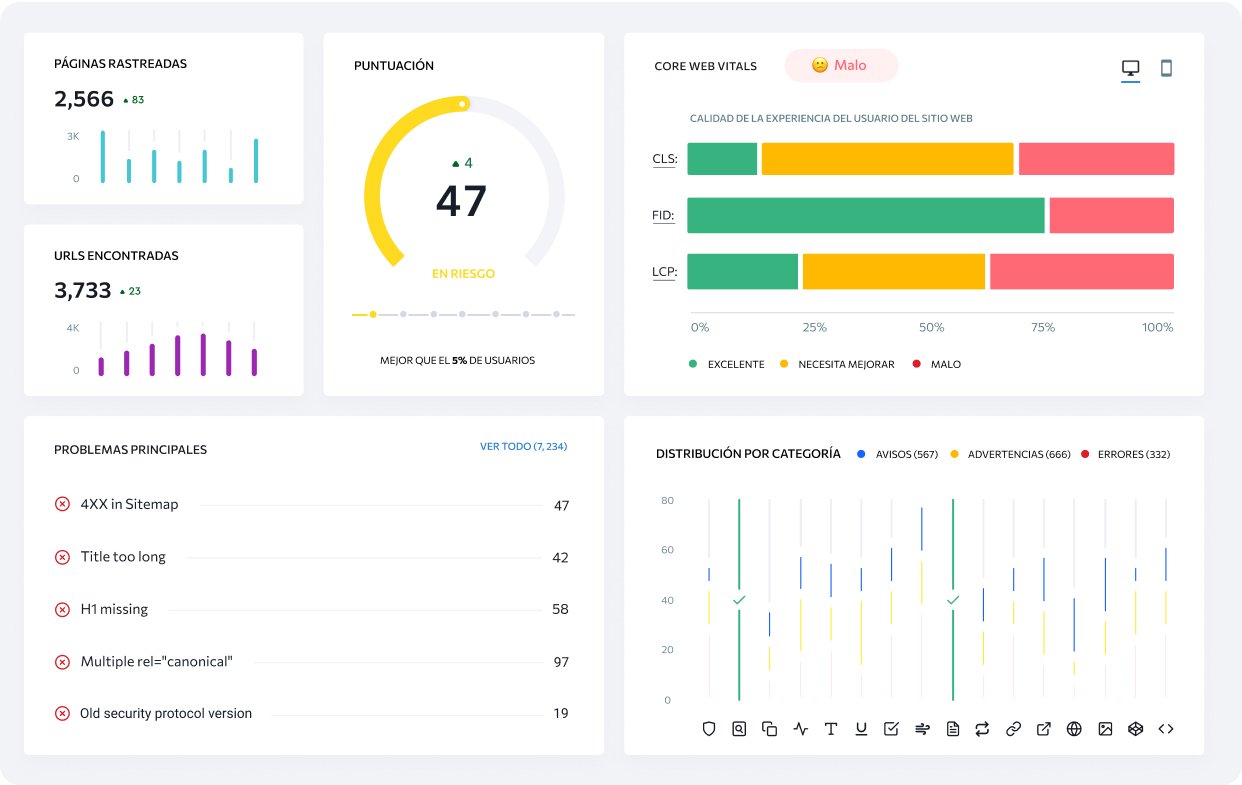Screen dimensions: 1242x785
Task: Open the Multiple rel="canonical" issue
Action: pos(156,662)
